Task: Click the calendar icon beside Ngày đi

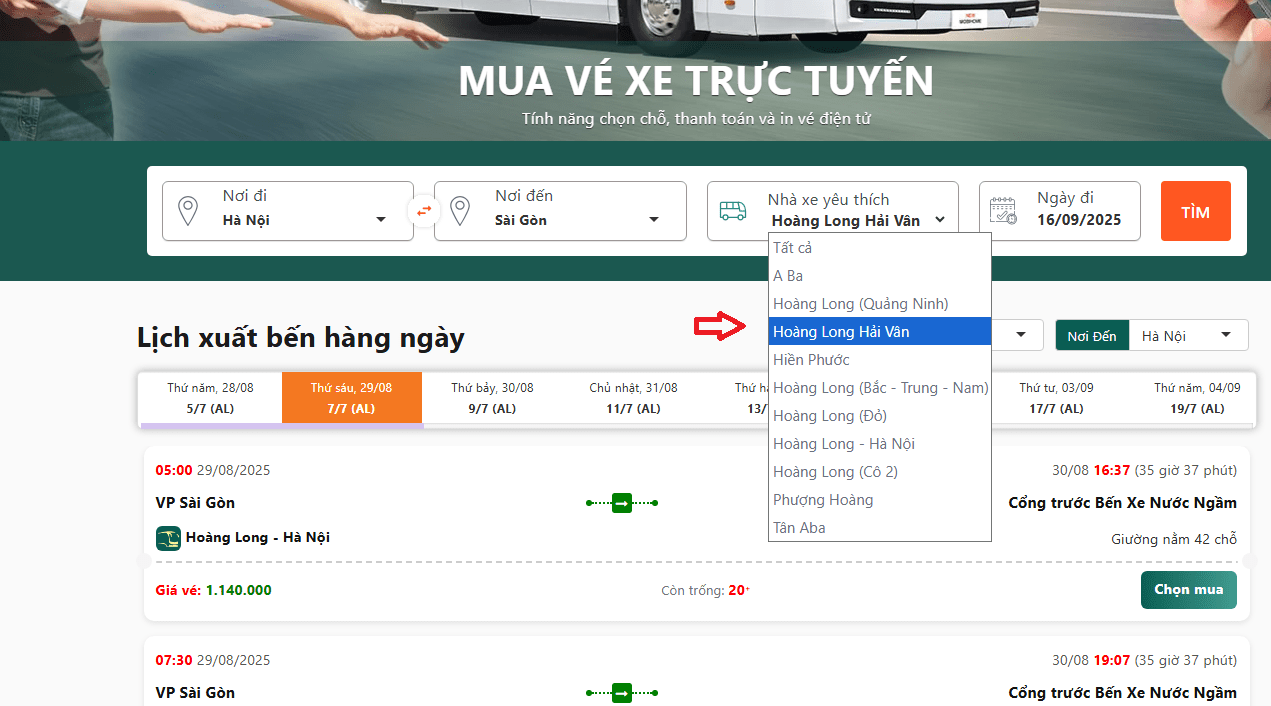Action: [x=1002, y=211]
